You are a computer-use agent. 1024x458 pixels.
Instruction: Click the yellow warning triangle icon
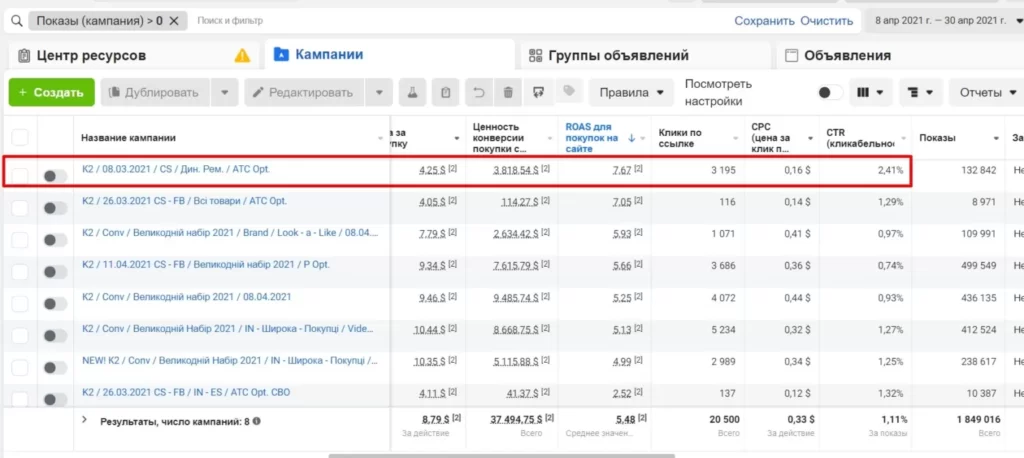242,56
